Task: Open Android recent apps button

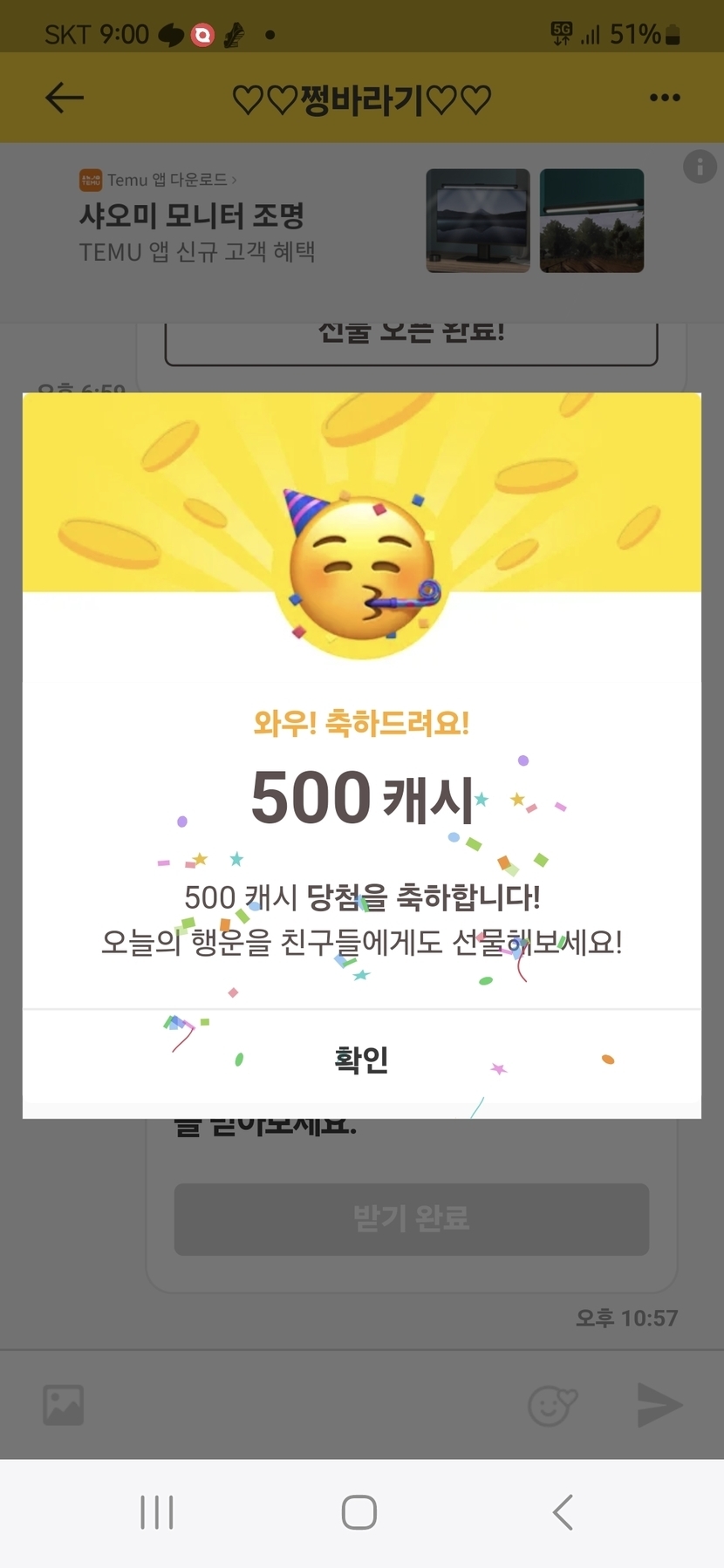Action: tap(157, 1512)
